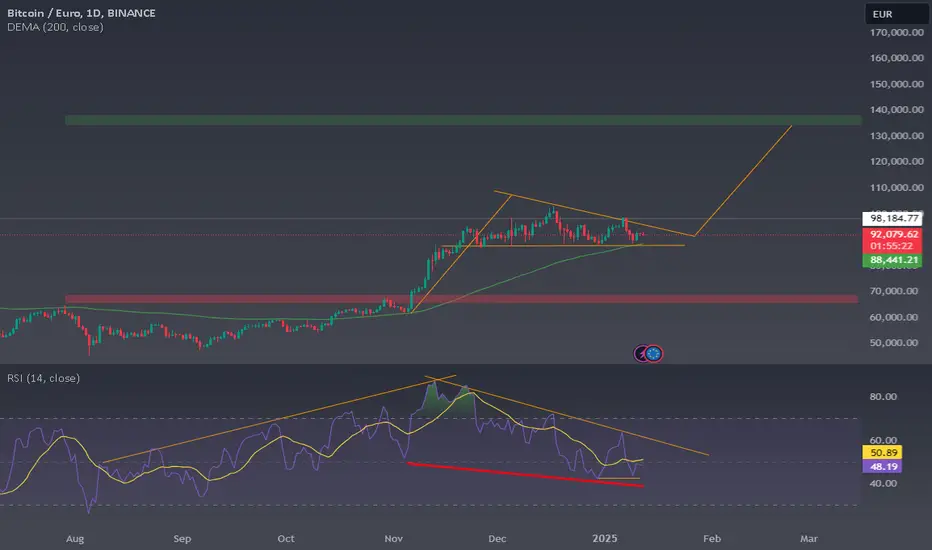Click the Dec label on time axis
Screen dimensions: 932x550
497,539
